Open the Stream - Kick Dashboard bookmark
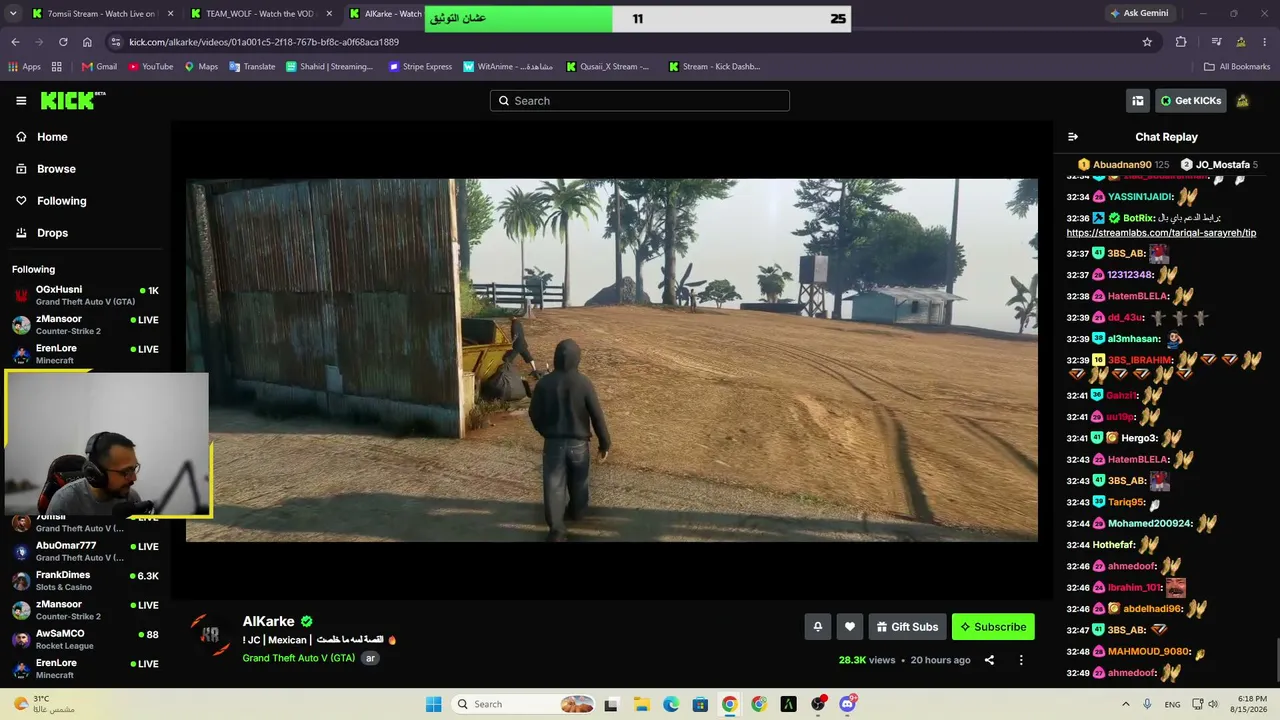This screenshot has height=720, width=1280. (714, 67)
